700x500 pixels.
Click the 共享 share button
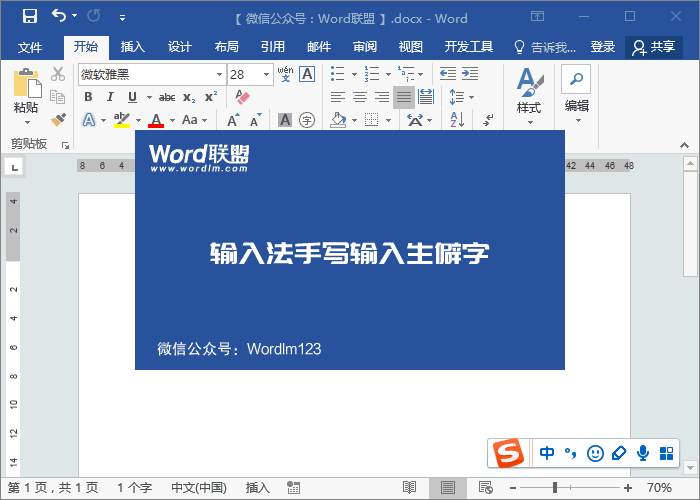pyautogui.click(x=654, y=47)
